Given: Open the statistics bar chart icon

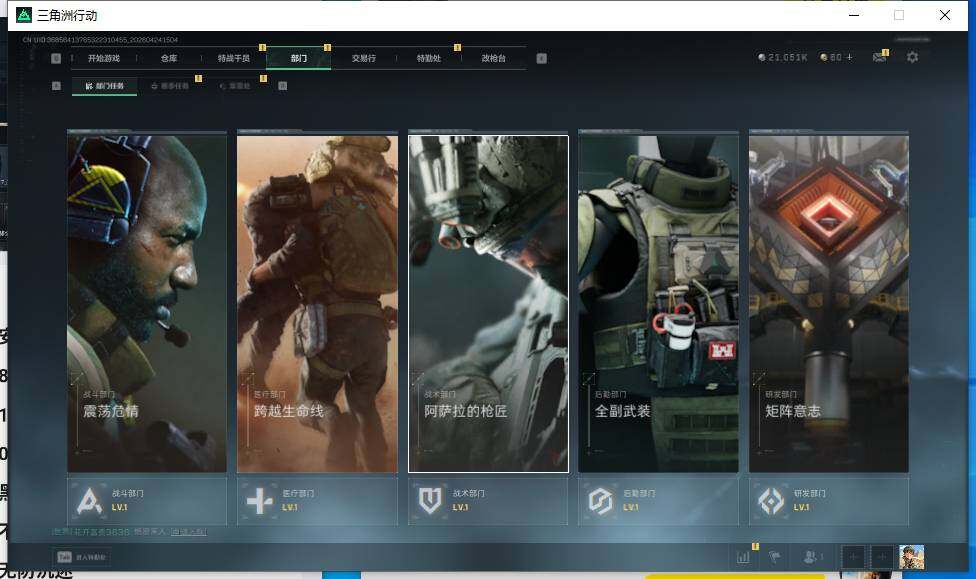Looking at the screenshot, I should [743, 557].
